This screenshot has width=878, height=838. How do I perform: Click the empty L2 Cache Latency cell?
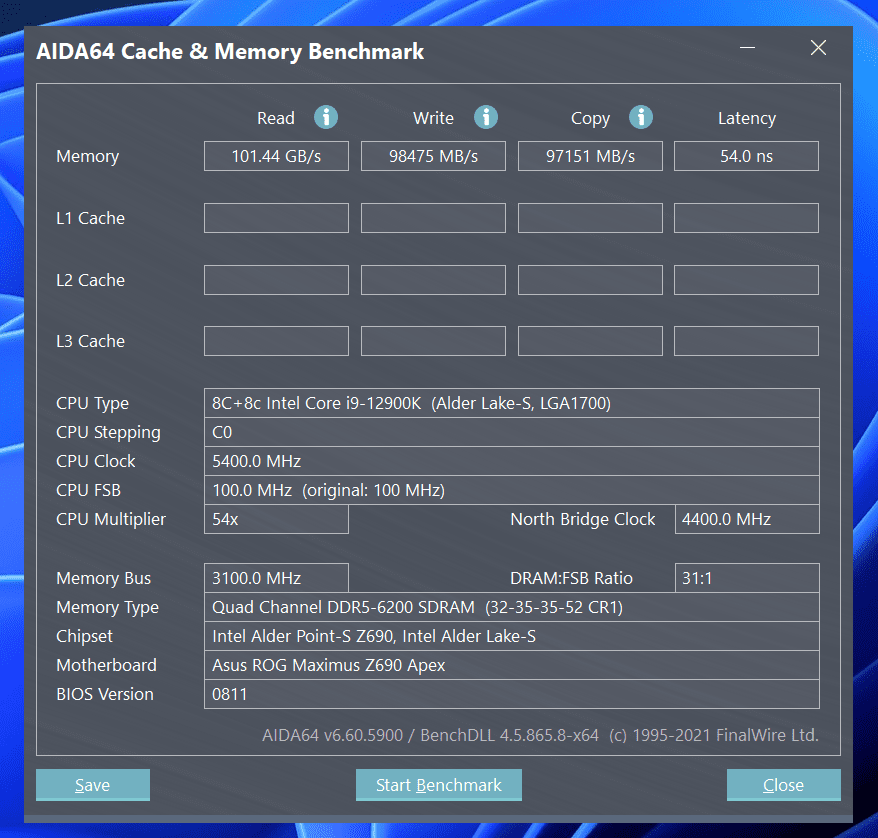tap(746, 280)
